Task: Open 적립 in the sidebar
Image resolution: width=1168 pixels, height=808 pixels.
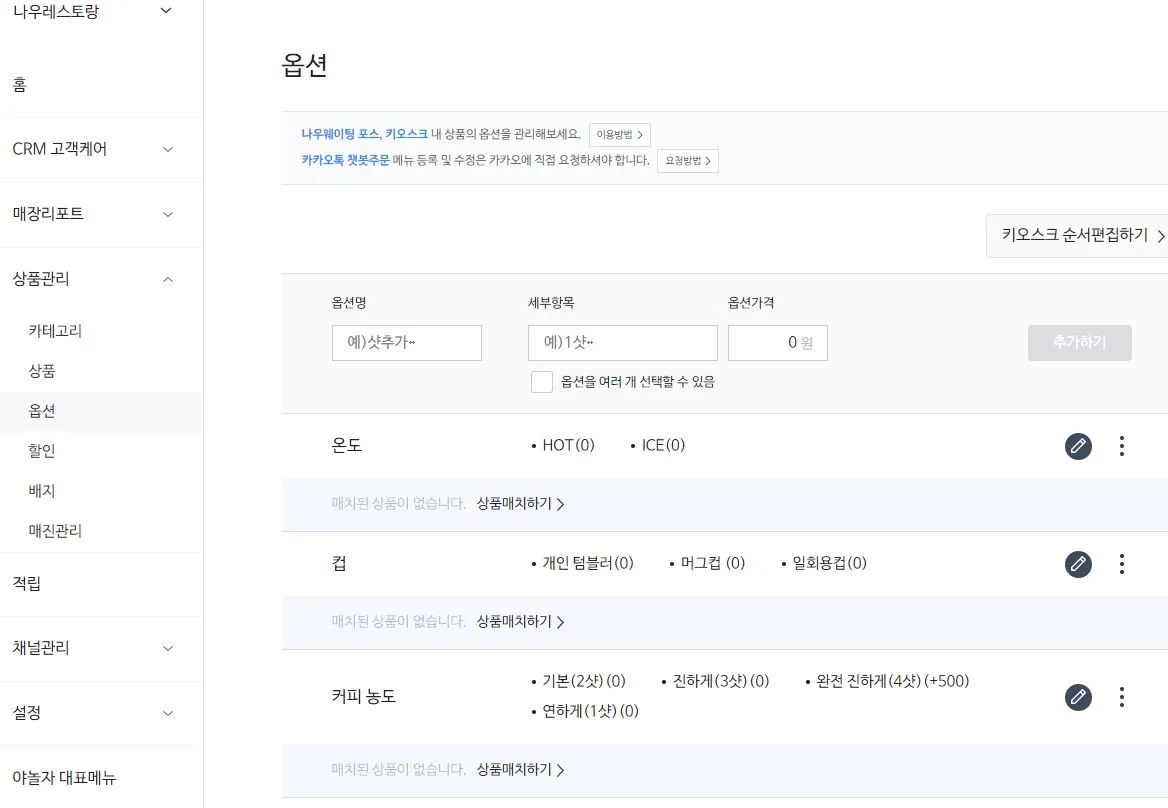Action: [26, 583]
